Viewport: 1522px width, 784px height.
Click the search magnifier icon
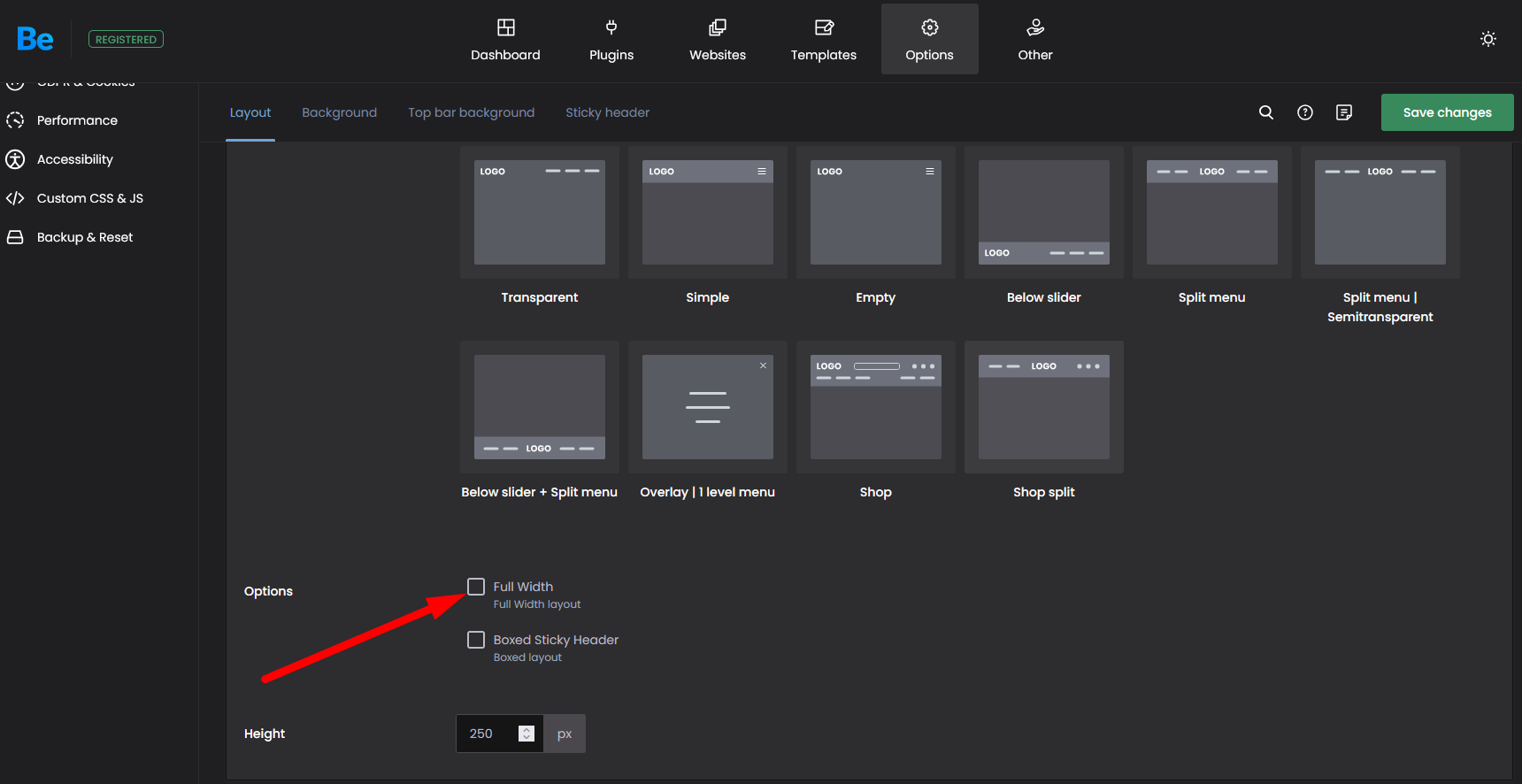(x=1266, y=112)
